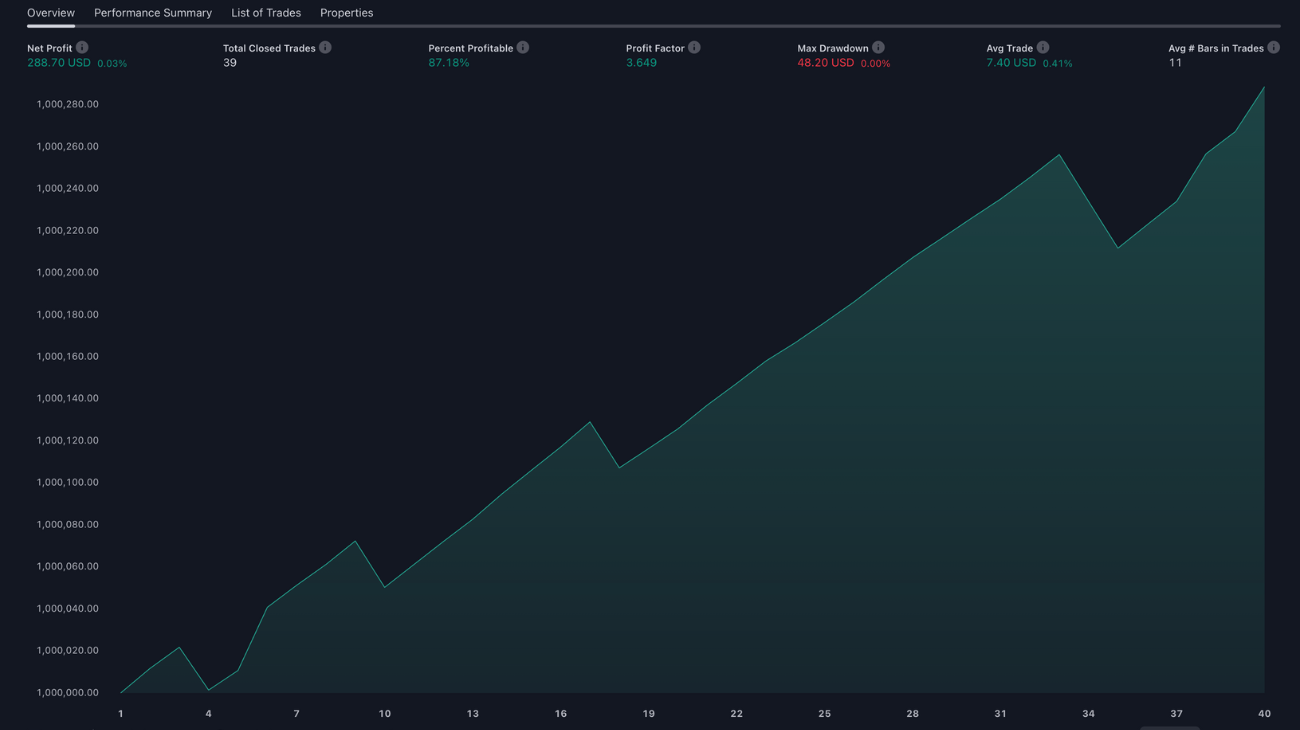Click the Profit Factor value 3.649
The image size is (1300, 730).
[641, 63]
